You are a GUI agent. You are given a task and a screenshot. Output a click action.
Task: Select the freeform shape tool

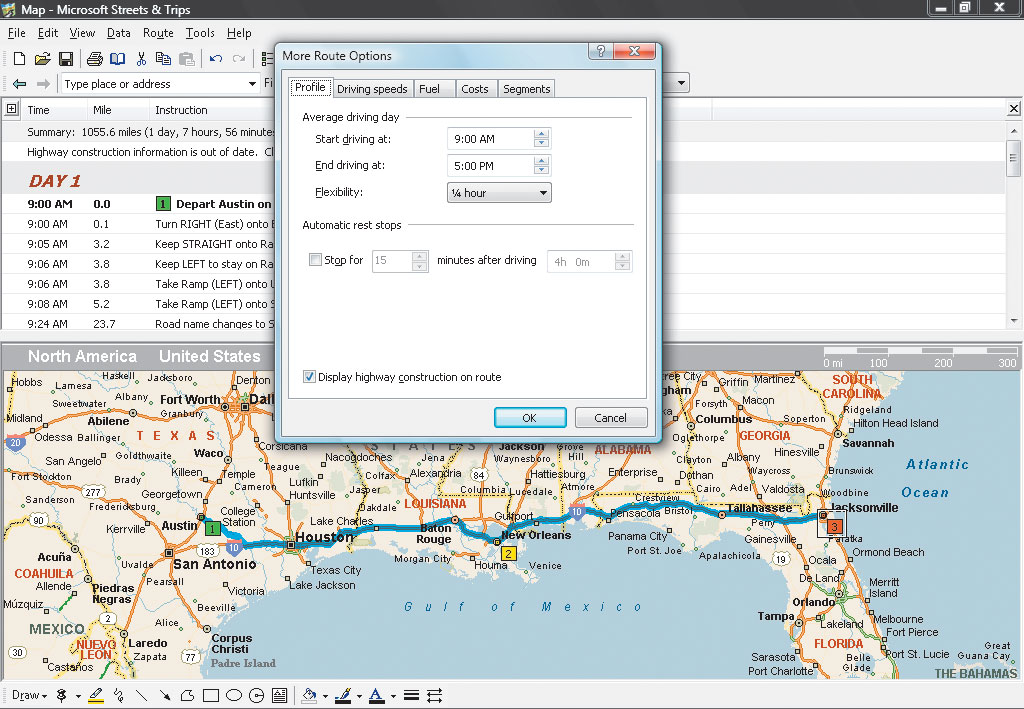(187, 695)
